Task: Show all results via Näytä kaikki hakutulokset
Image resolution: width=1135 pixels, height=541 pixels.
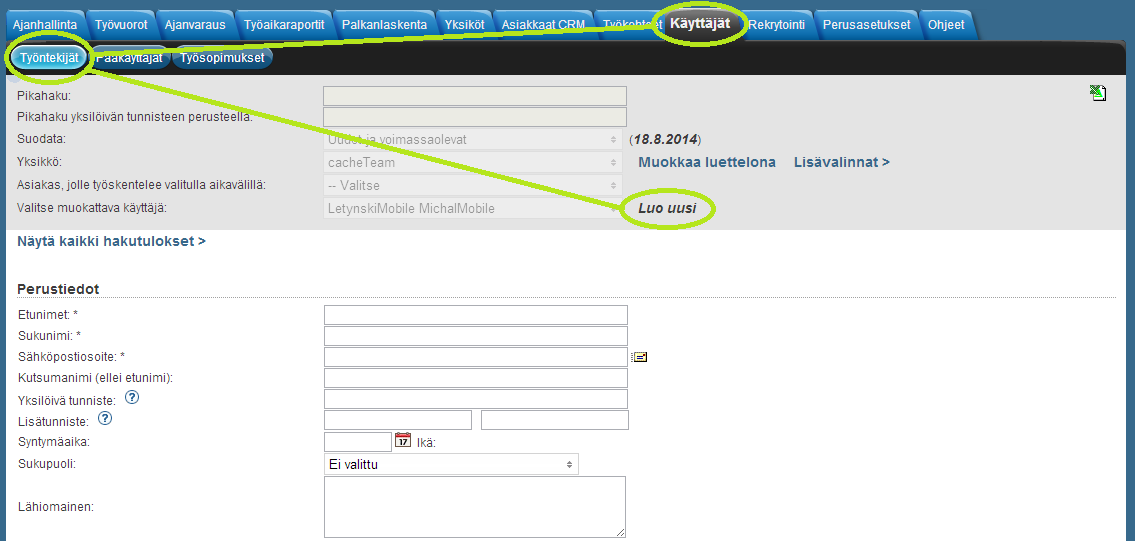Action: click(112, 241)
